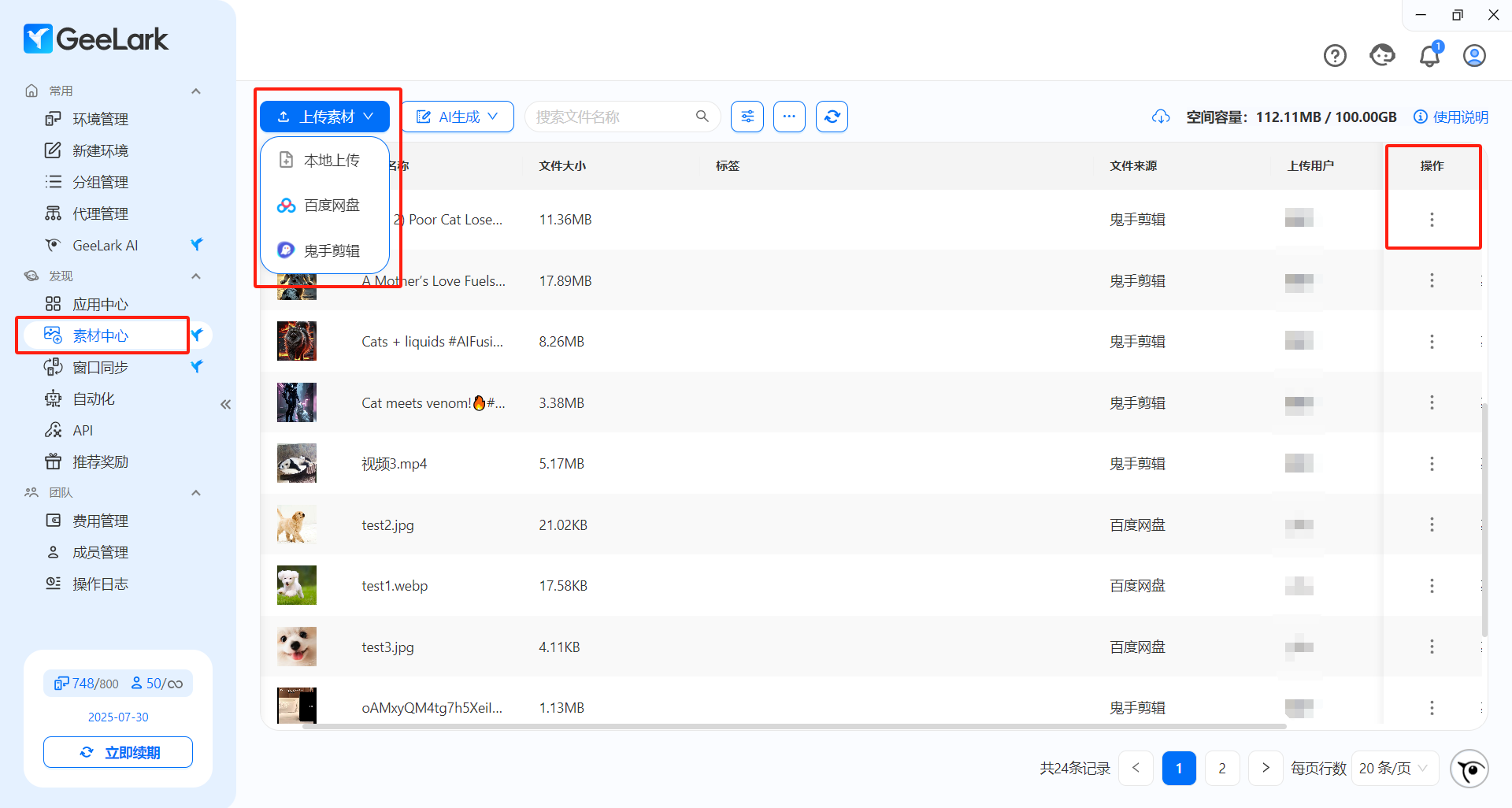Go to page 2 of records

point(1221,769)
